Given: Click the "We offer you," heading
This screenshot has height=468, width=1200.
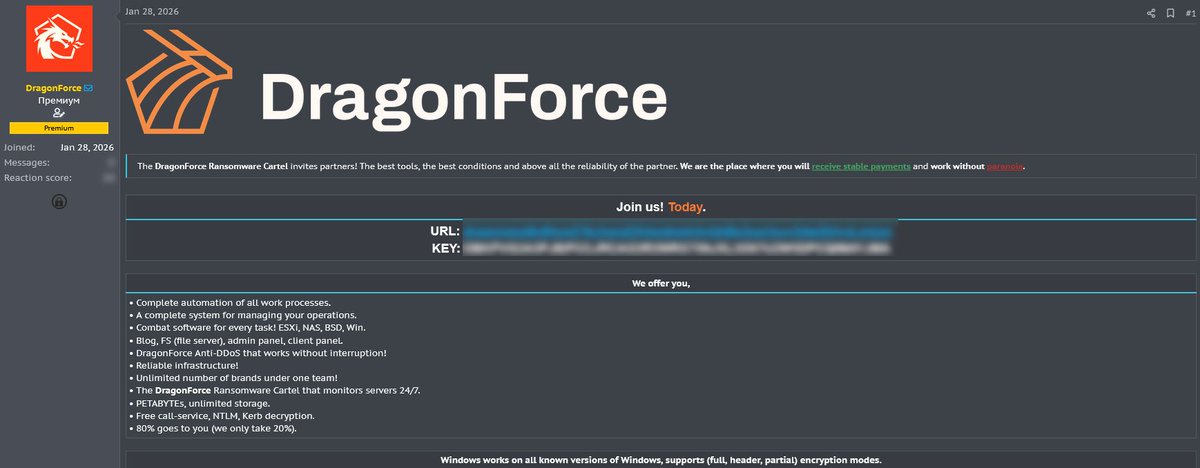Looking at the screenshot, I should click(x=660, y=283).
